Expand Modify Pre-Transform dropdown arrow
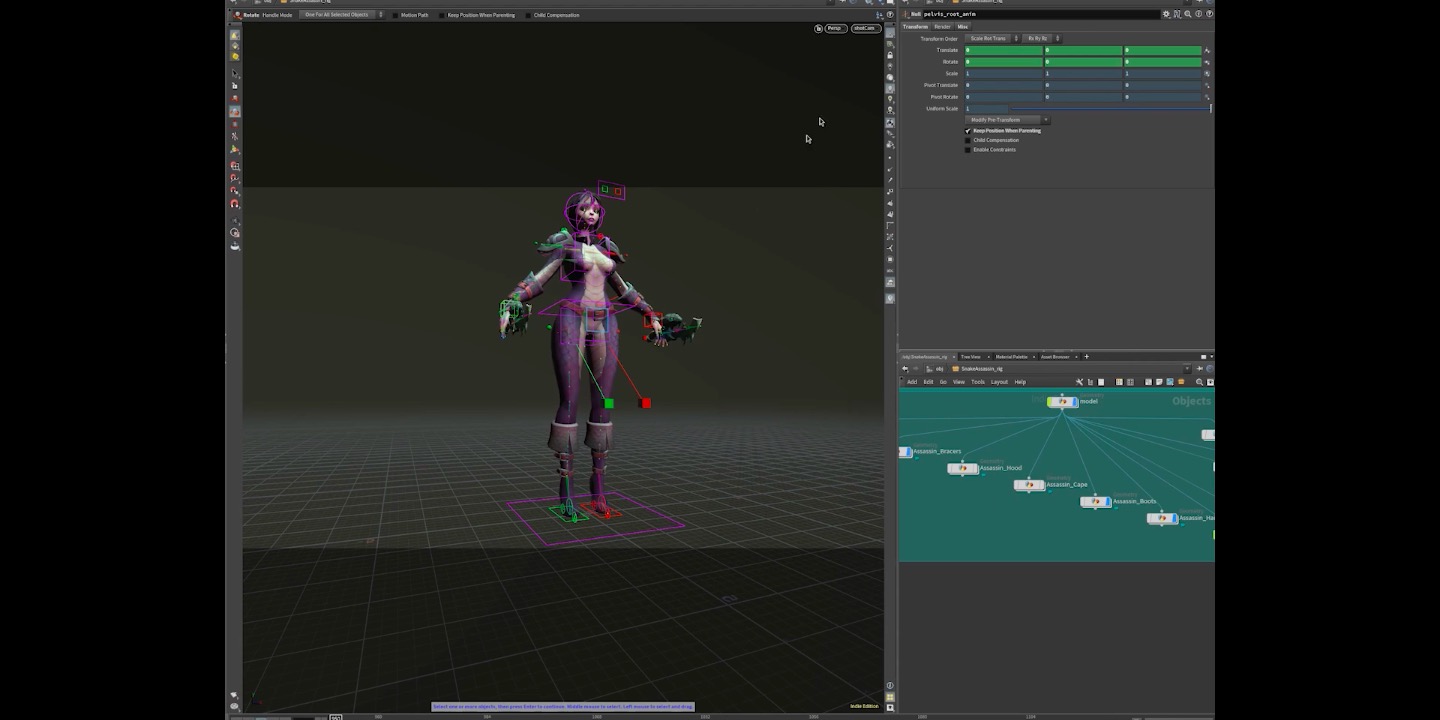Image resolution: width=1440 pixels, height=720 pixels. (1045, 120)
